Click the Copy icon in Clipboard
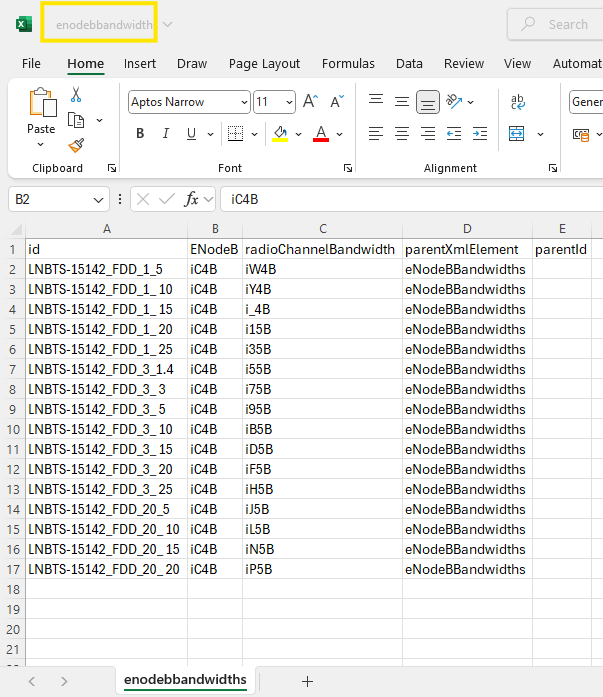Image resolution: width=603 pixels, height=697 pixels. click(x=76, y=120)
